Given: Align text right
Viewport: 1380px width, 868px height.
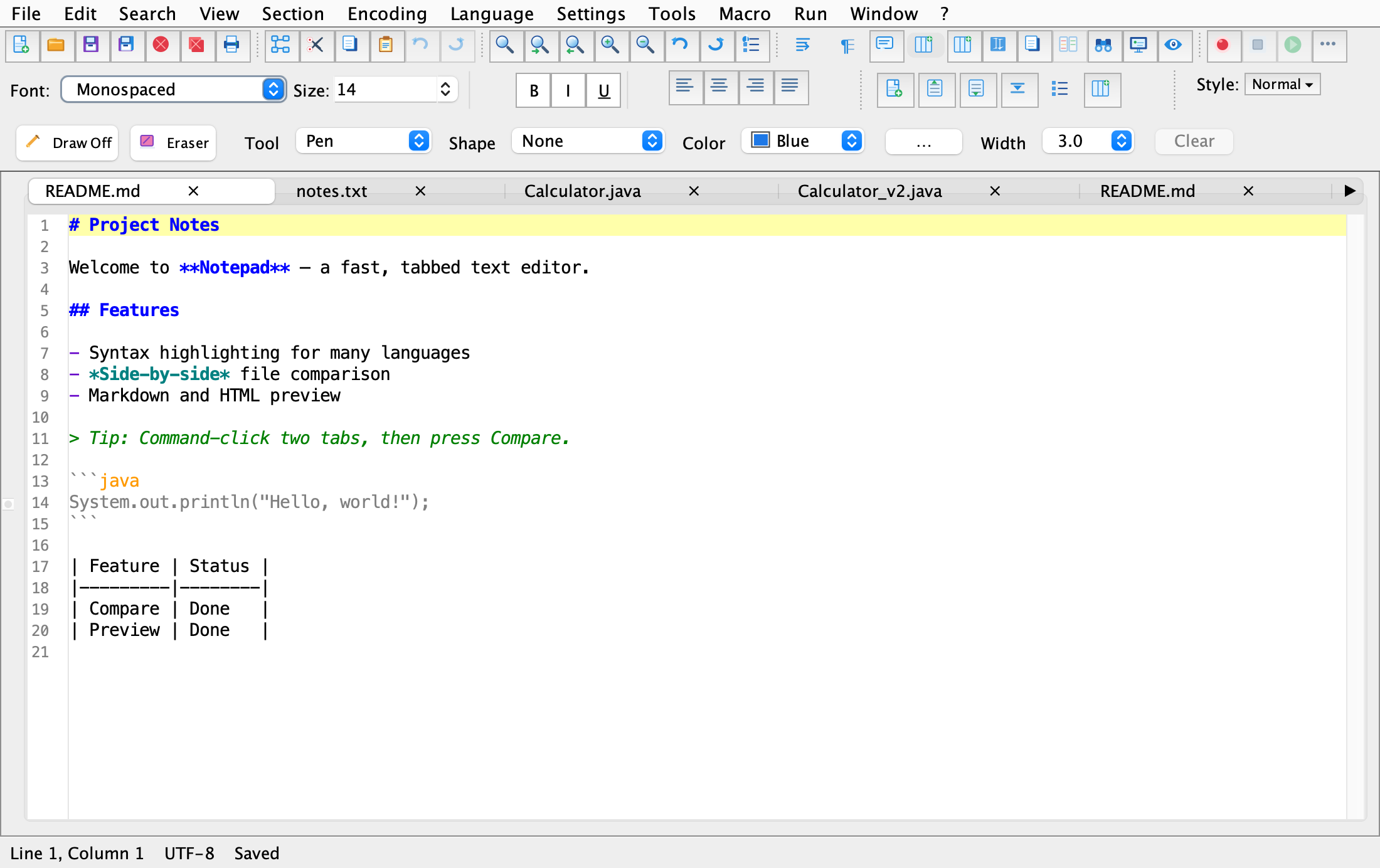Looking at the screenshot, I should click(756, 88).
